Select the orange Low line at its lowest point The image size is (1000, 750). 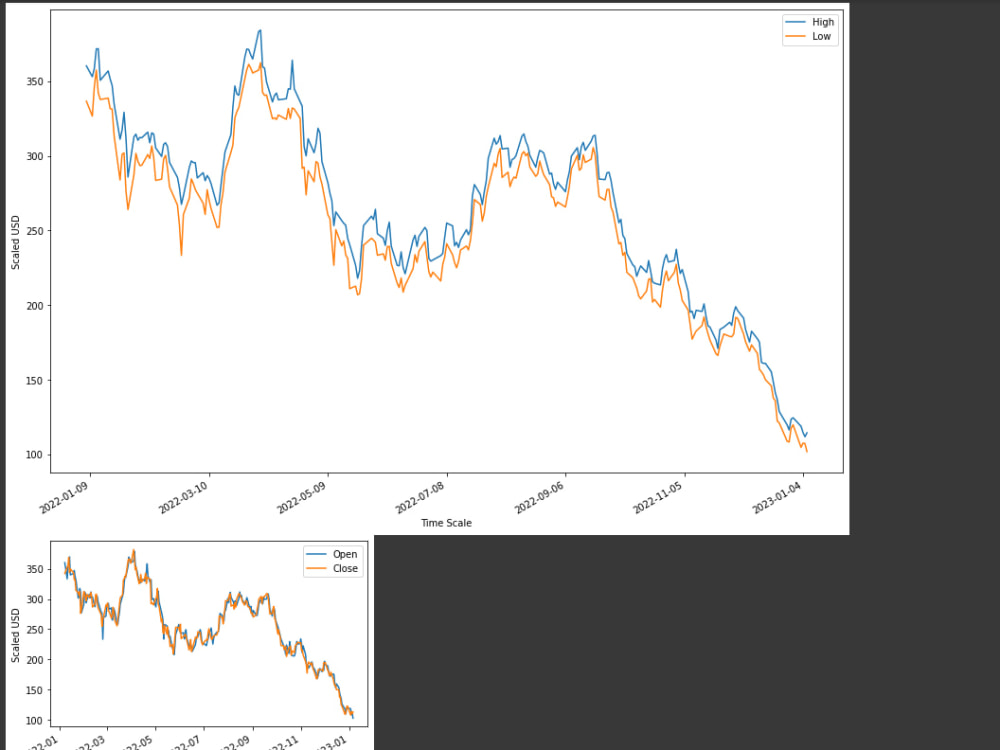[x=806, y=453]
